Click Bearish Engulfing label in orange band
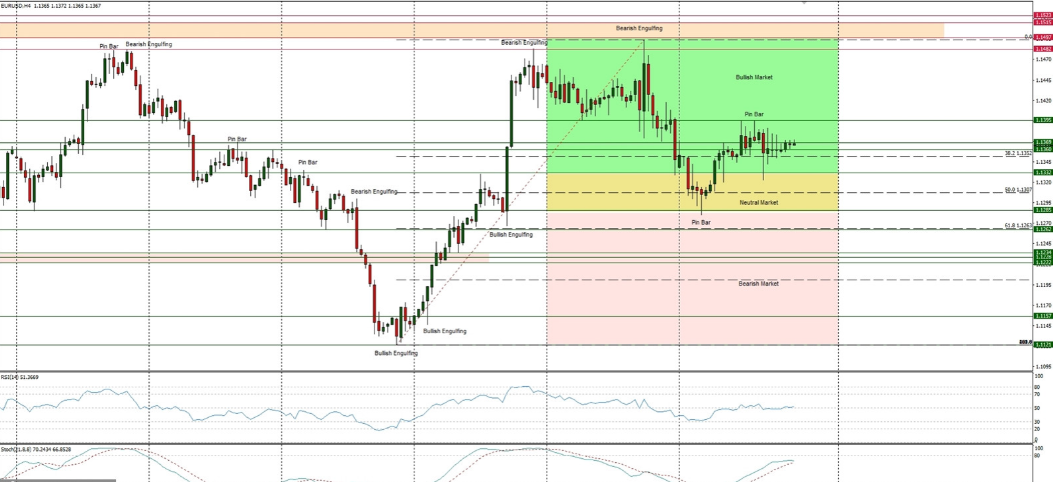The height and width of the screenshot is (482, 1053). pyautogui.click(x=638, y=28)
